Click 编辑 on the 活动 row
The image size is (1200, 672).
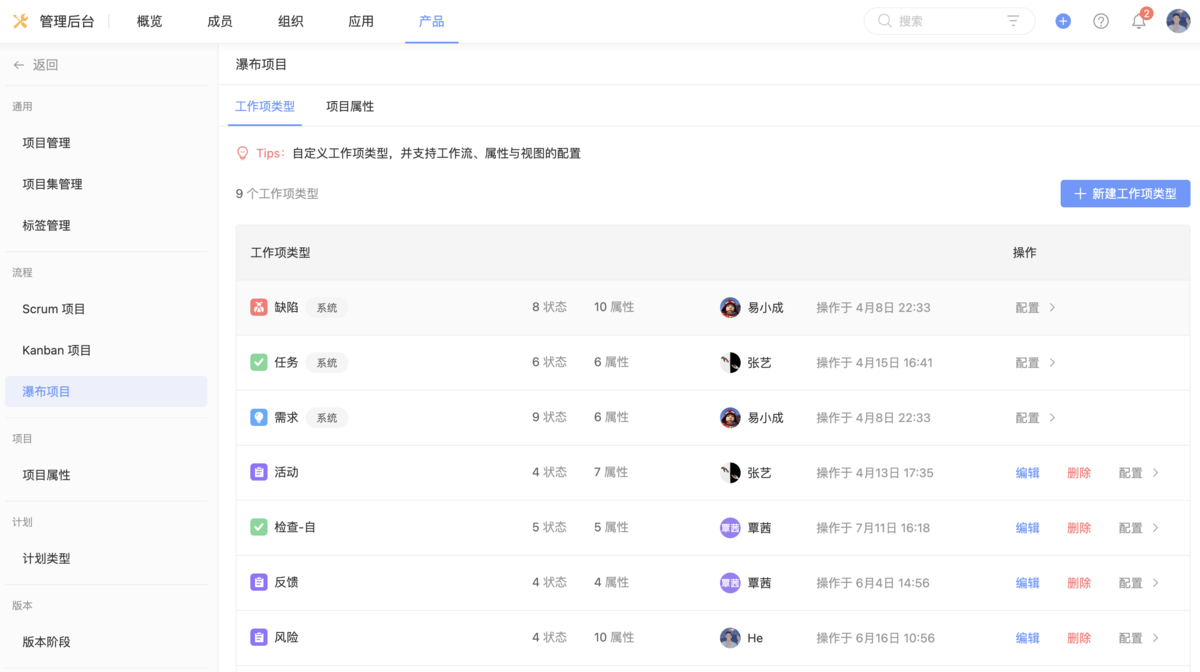pos(1027,472)
